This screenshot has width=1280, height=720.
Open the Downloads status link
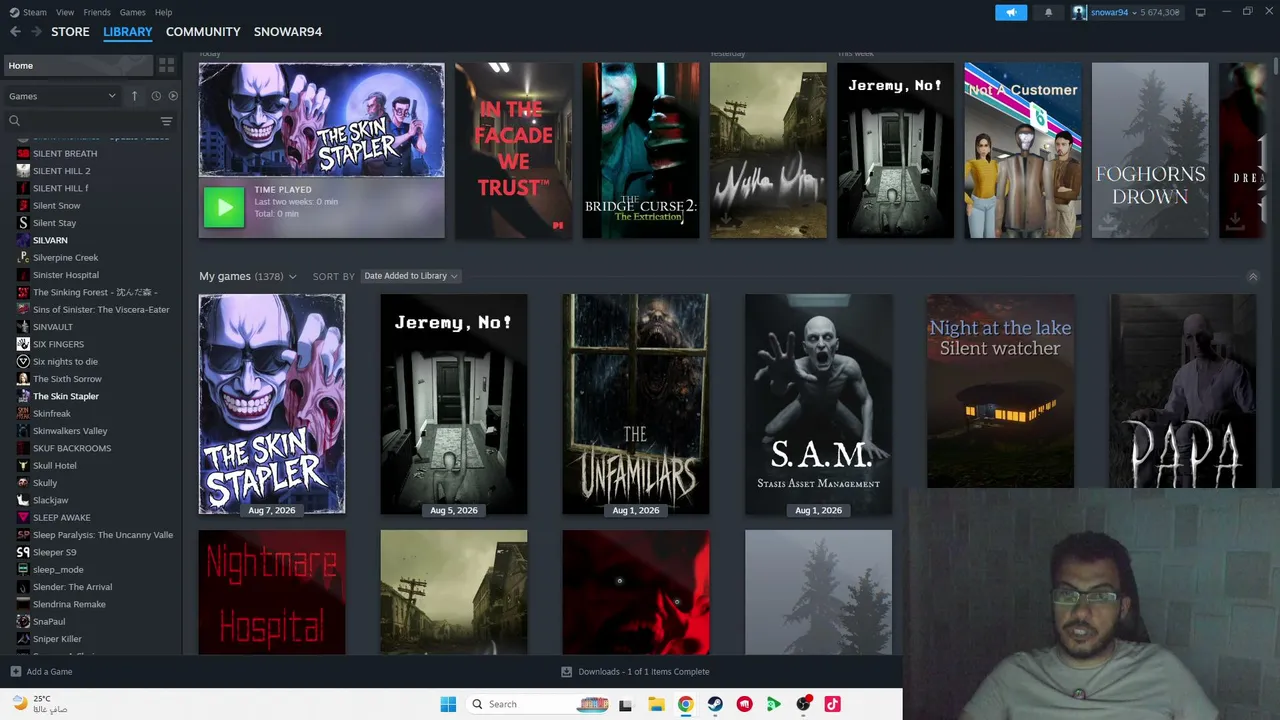click(635, 672)
